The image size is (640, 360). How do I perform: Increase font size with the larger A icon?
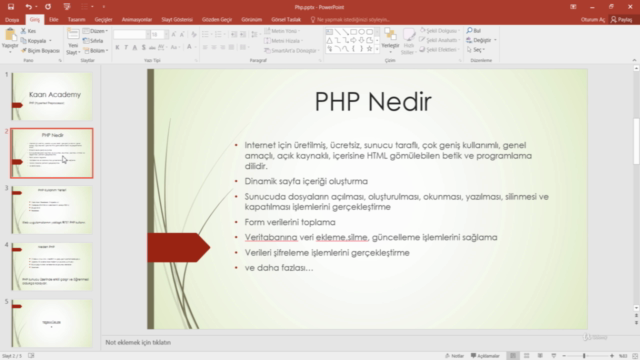pyautogui.click(x=174, y=35)
